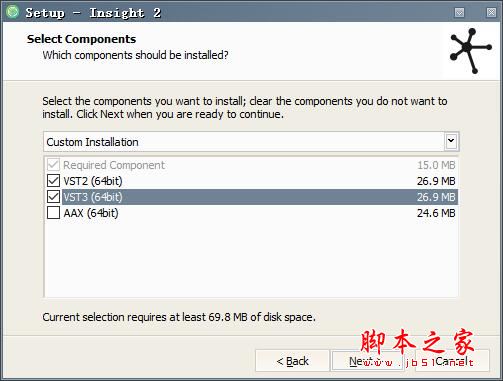Uncheck the VST2 (64bit) checkbox
Viewport: 503px width, 381px height.
[x=53, y=181]
